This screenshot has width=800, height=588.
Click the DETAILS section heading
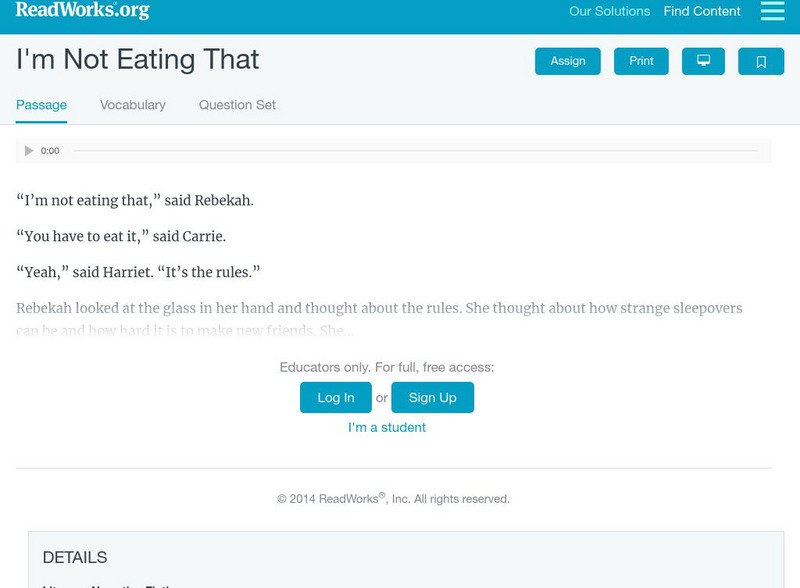75,558
